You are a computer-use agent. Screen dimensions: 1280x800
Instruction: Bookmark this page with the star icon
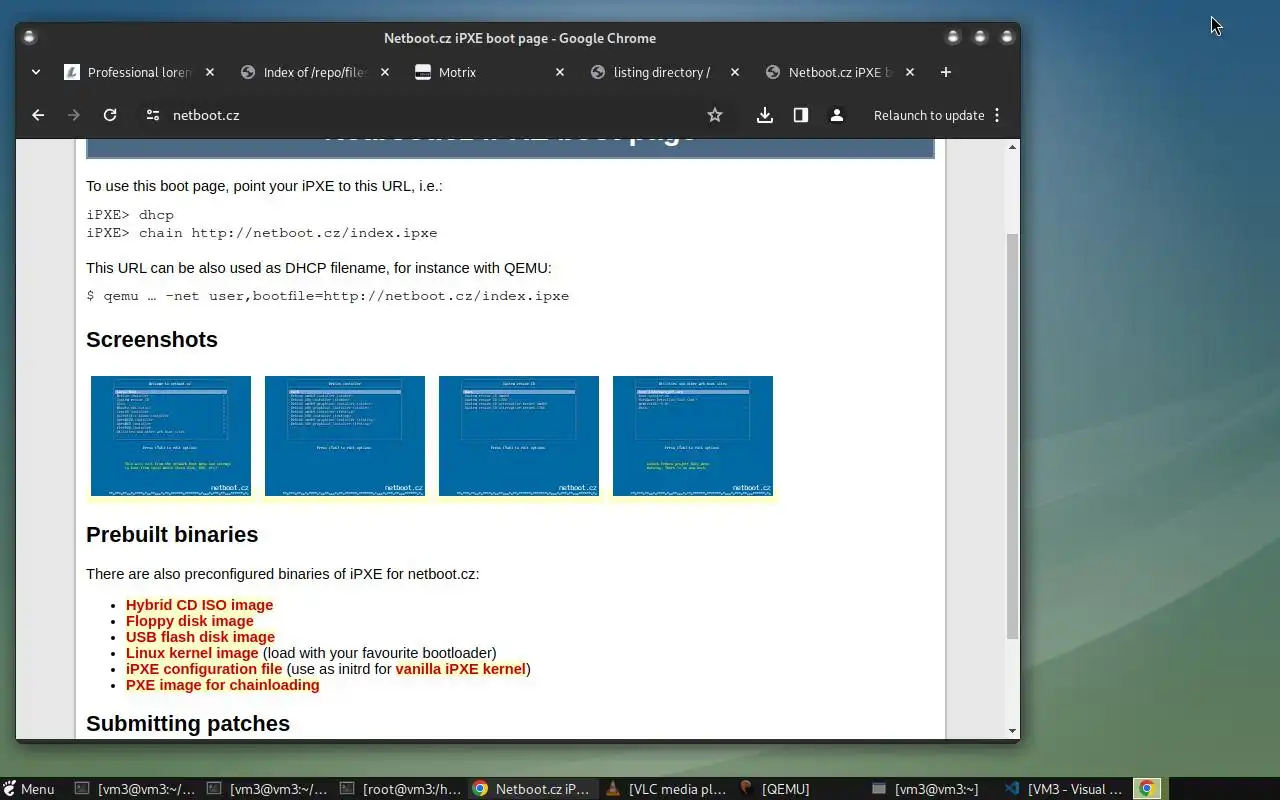pyautogui.click(x=715, y=115)
